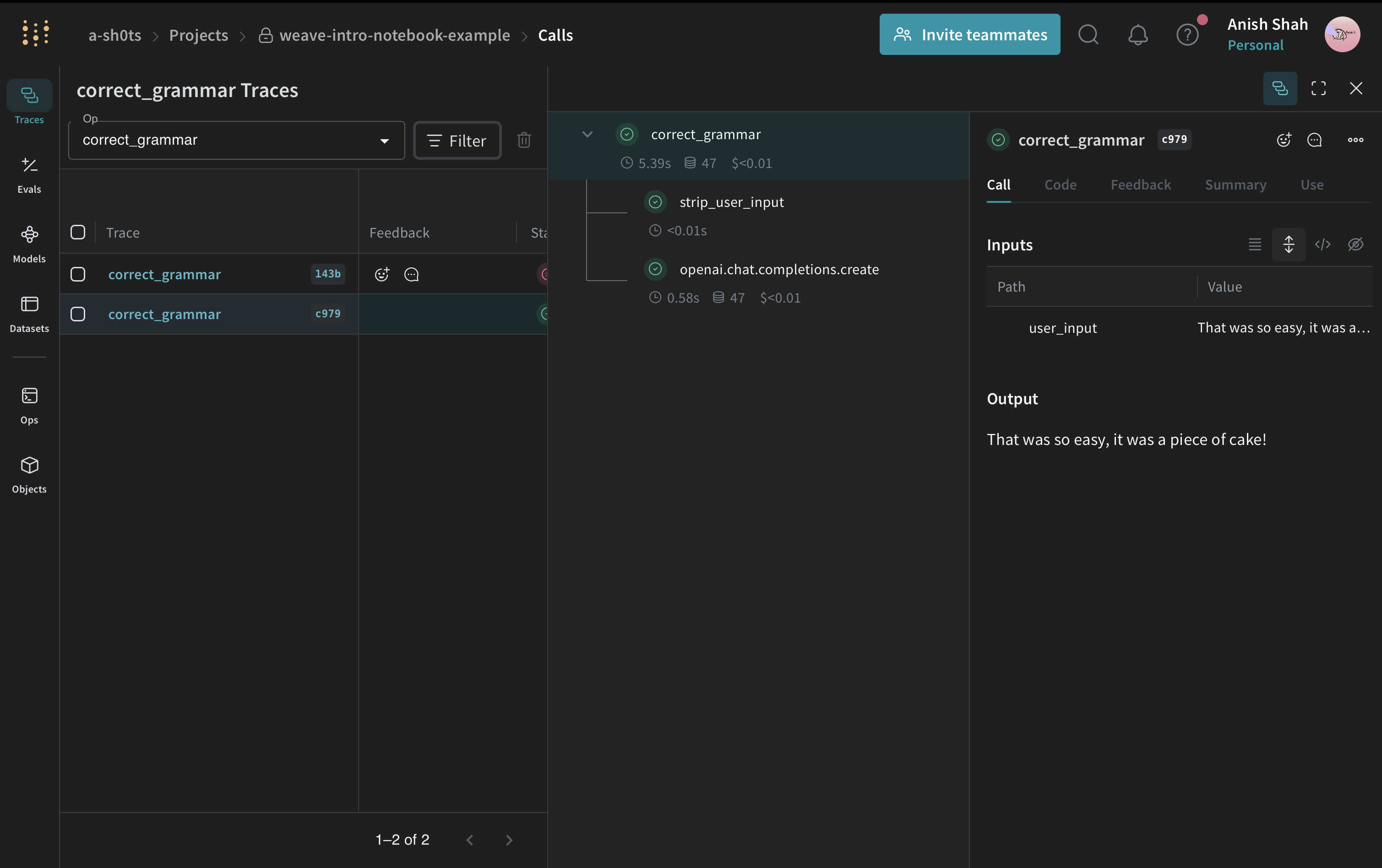Open the Weights & Biases home logo
This screenshot has width=1382, height=868.
[x=36, y=33]
